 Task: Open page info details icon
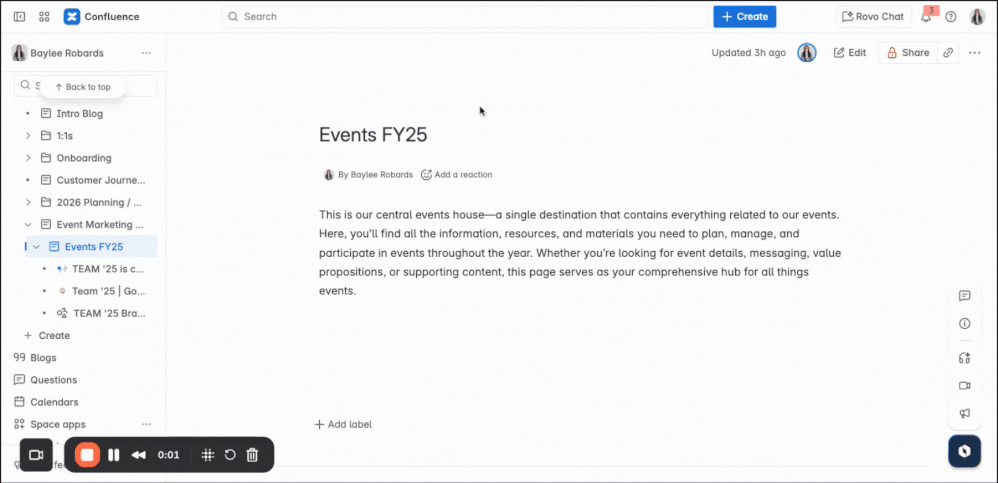point(964,324)
